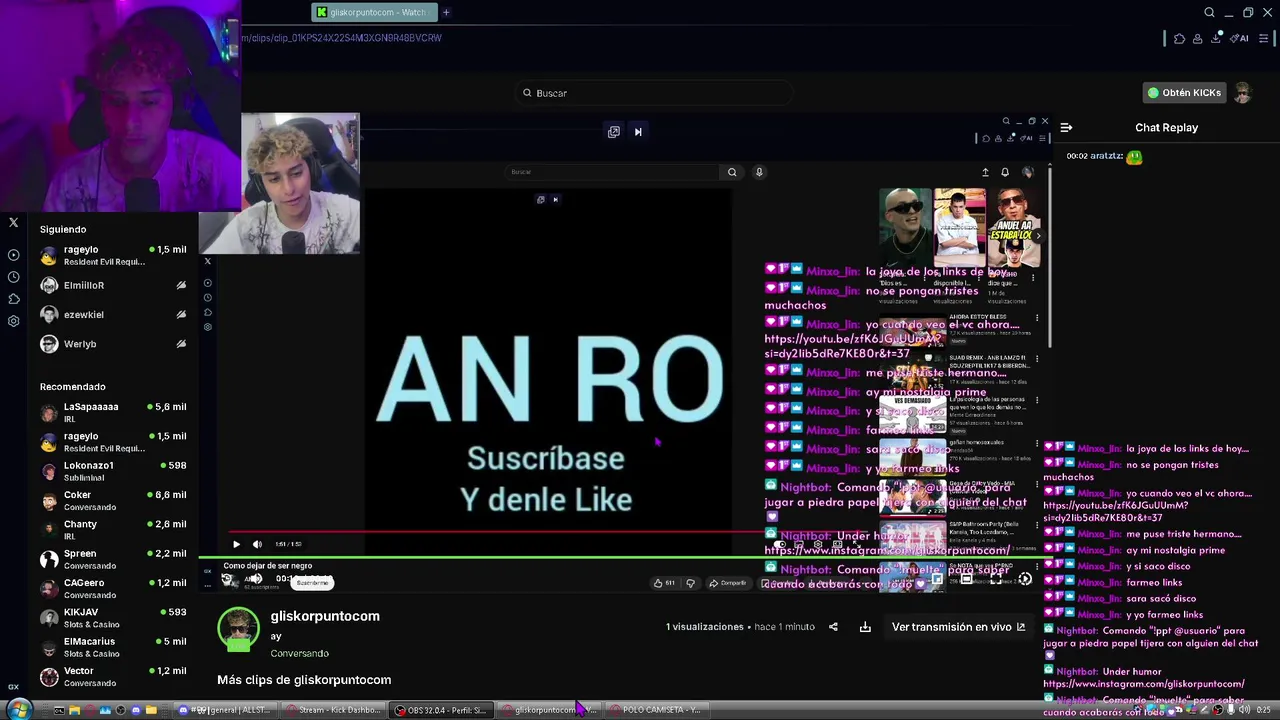Click the YouTube notifications bell
Viewport: 1280px width, 720px height.
pos(1005,172)
